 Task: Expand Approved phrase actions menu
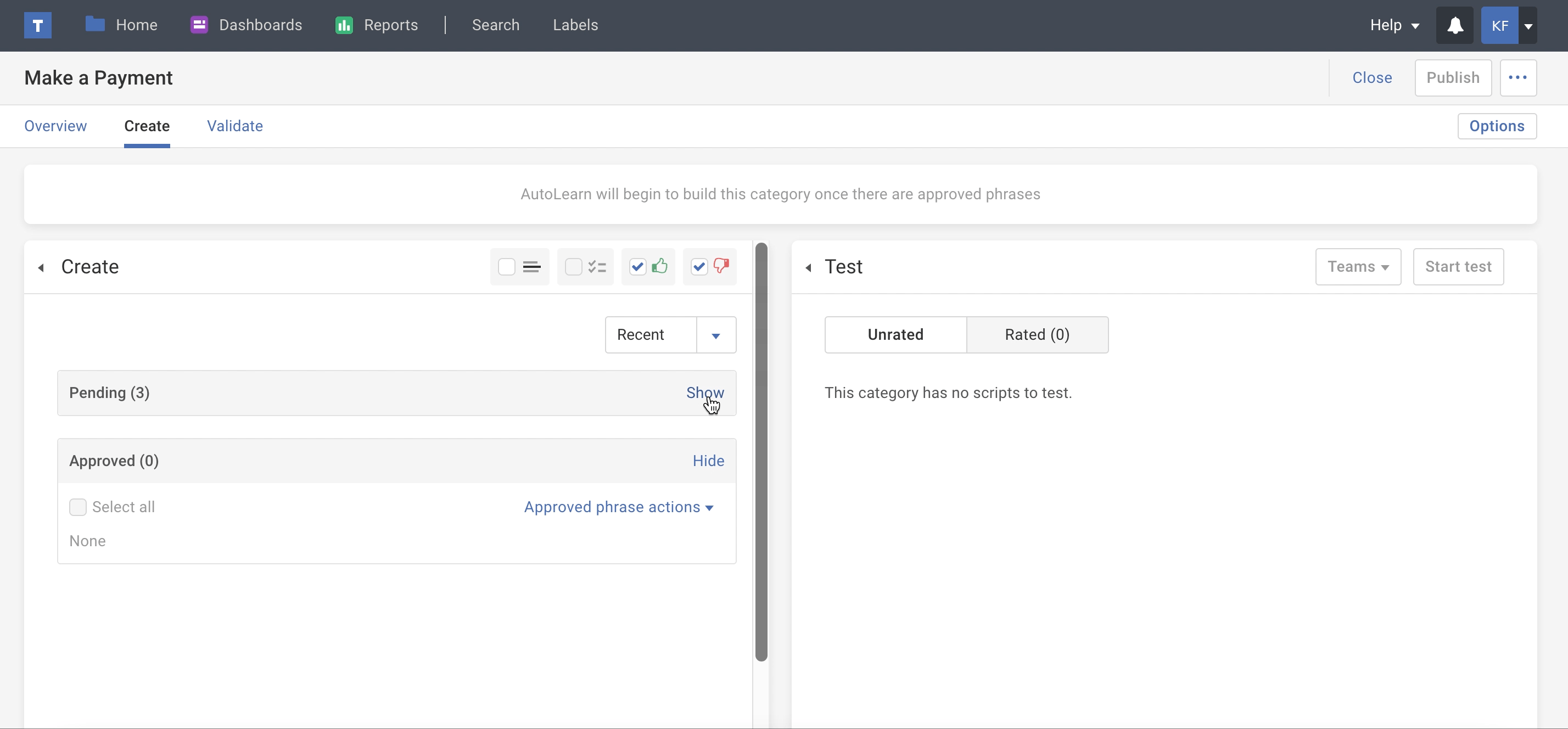click(618, 507)
